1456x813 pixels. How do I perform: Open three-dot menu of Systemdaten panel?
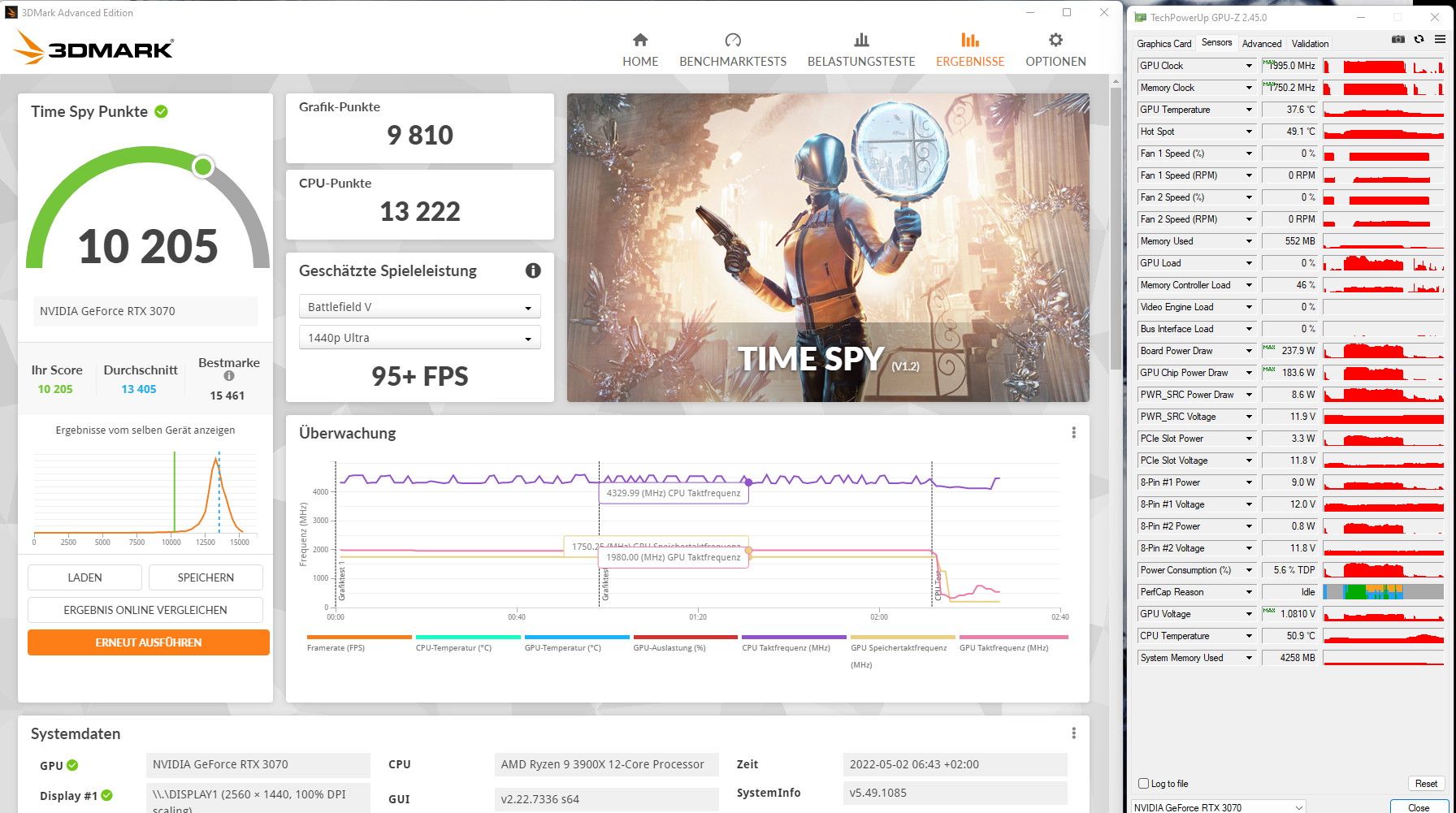[1073, 733]
